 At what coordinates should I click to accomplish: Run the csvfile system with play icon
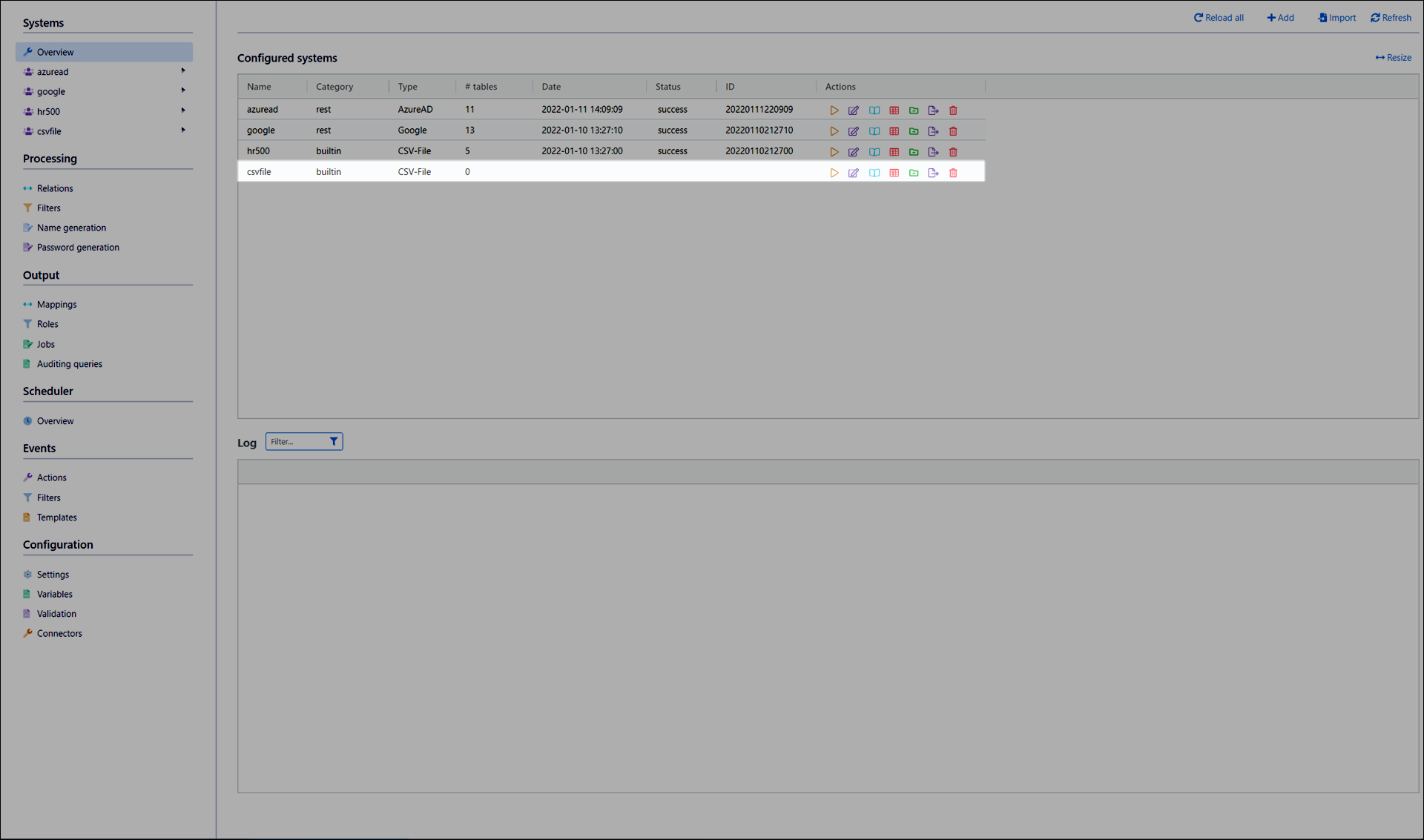834,173
